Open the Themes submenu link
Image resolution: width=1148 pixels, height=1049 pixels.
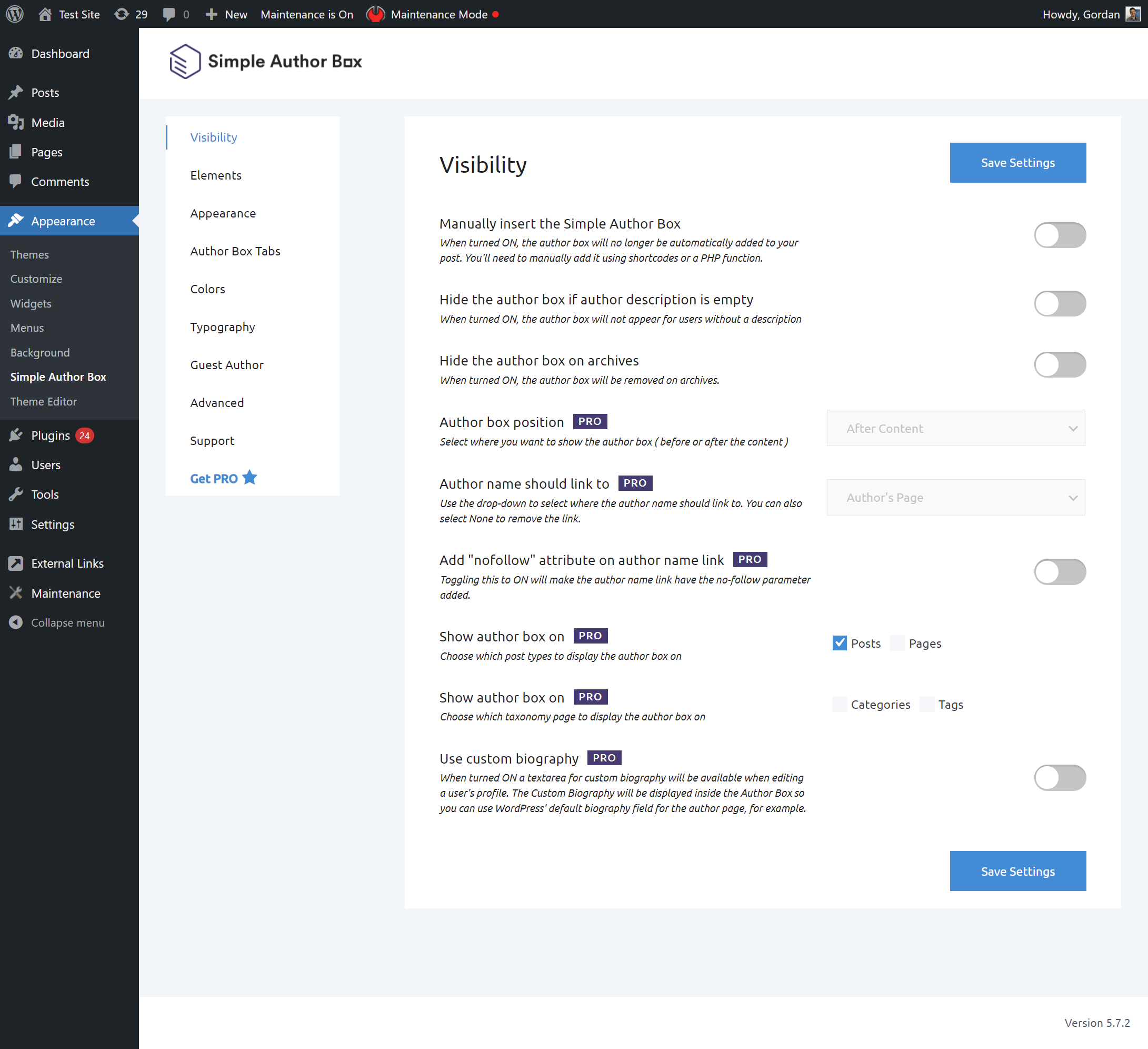[29, 254]
